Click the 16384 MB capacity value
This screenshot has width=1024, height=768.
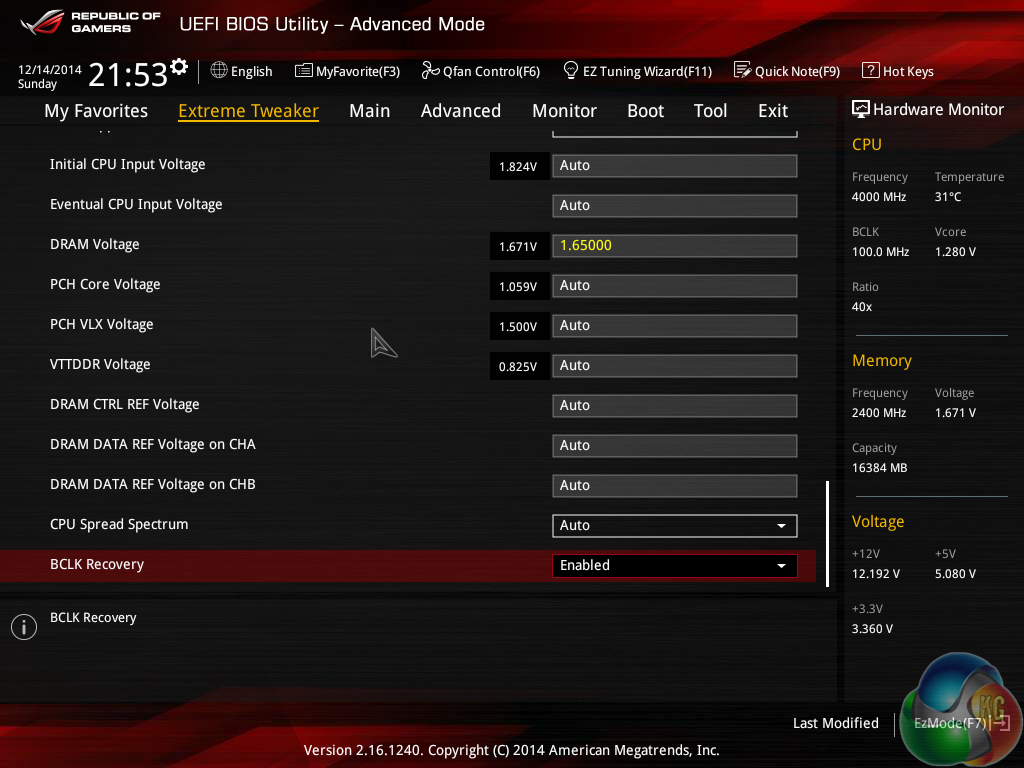(x=879, y=468)
